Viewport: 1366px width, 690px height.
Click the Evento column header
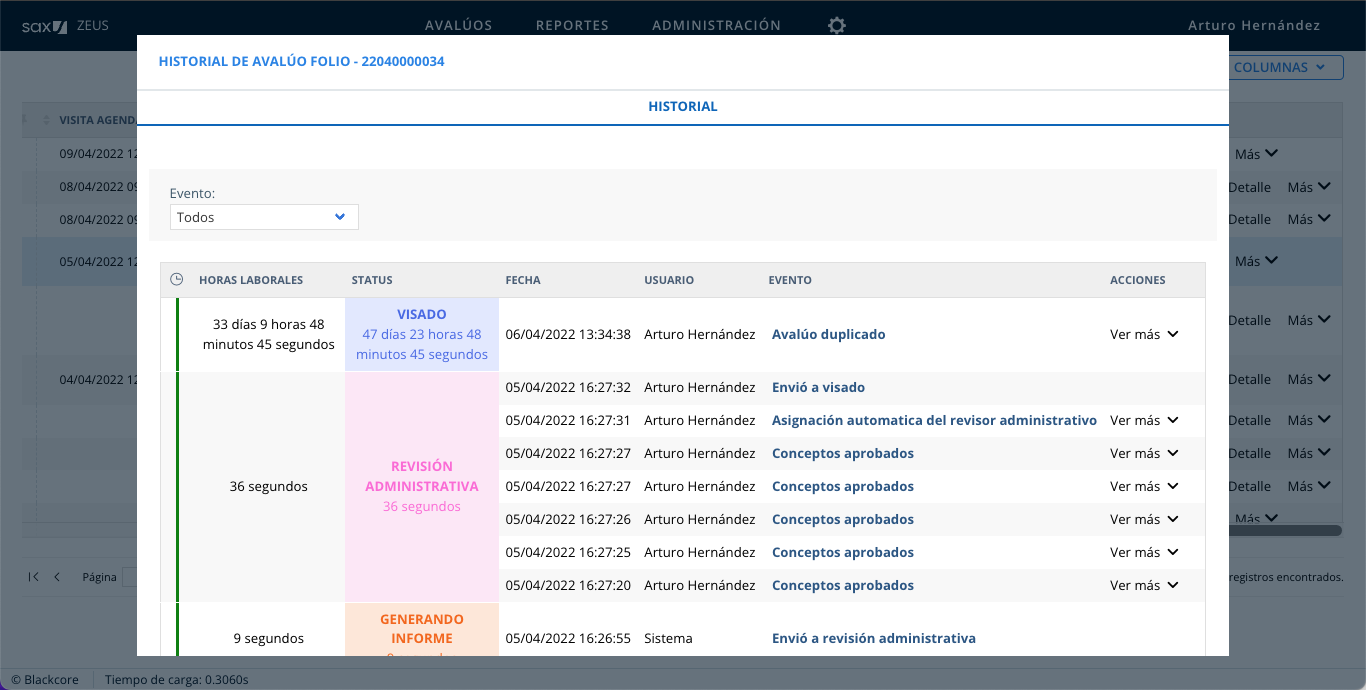tap(790, 280)
